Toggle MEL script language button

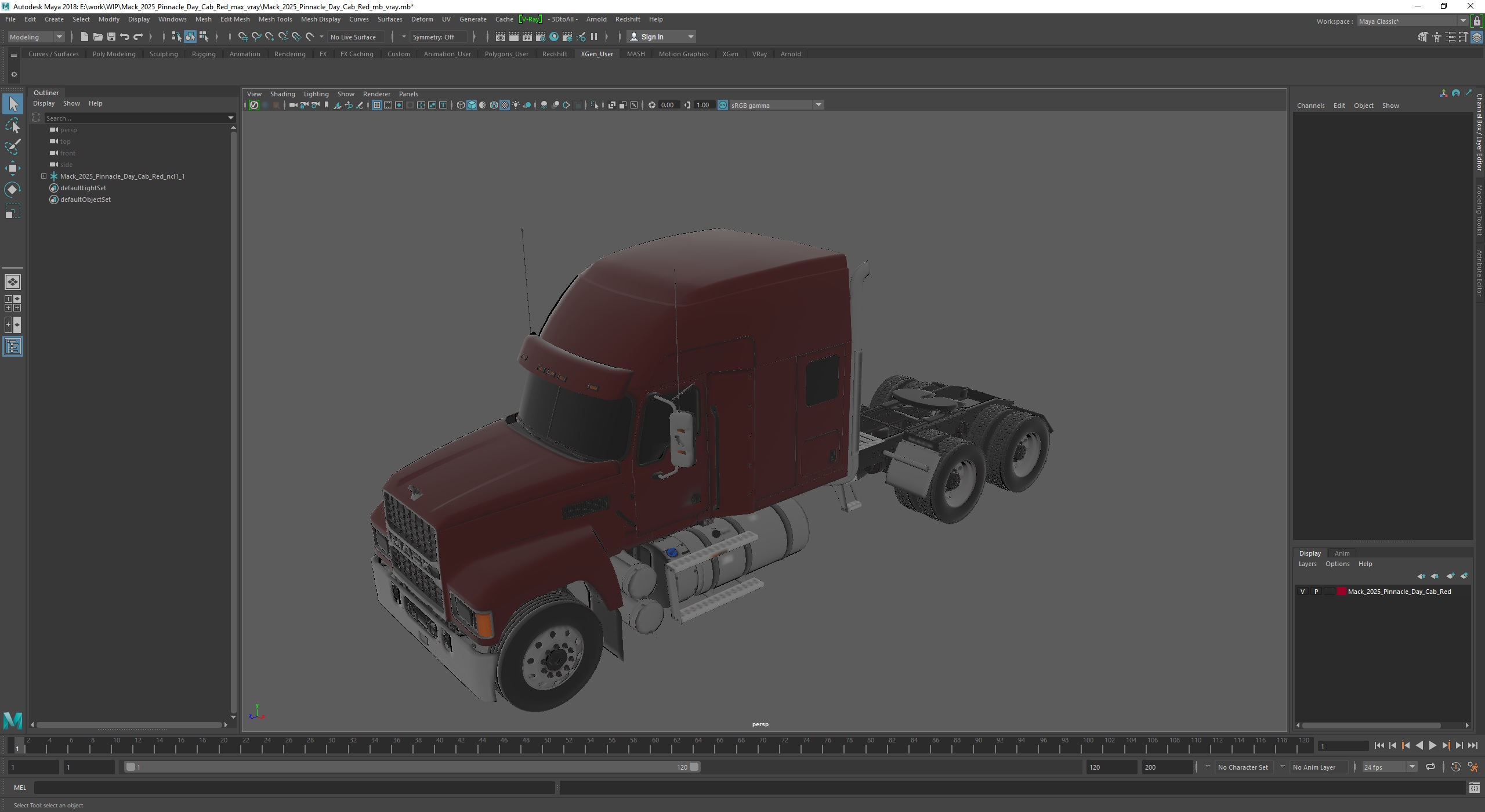tap(20, 787)
